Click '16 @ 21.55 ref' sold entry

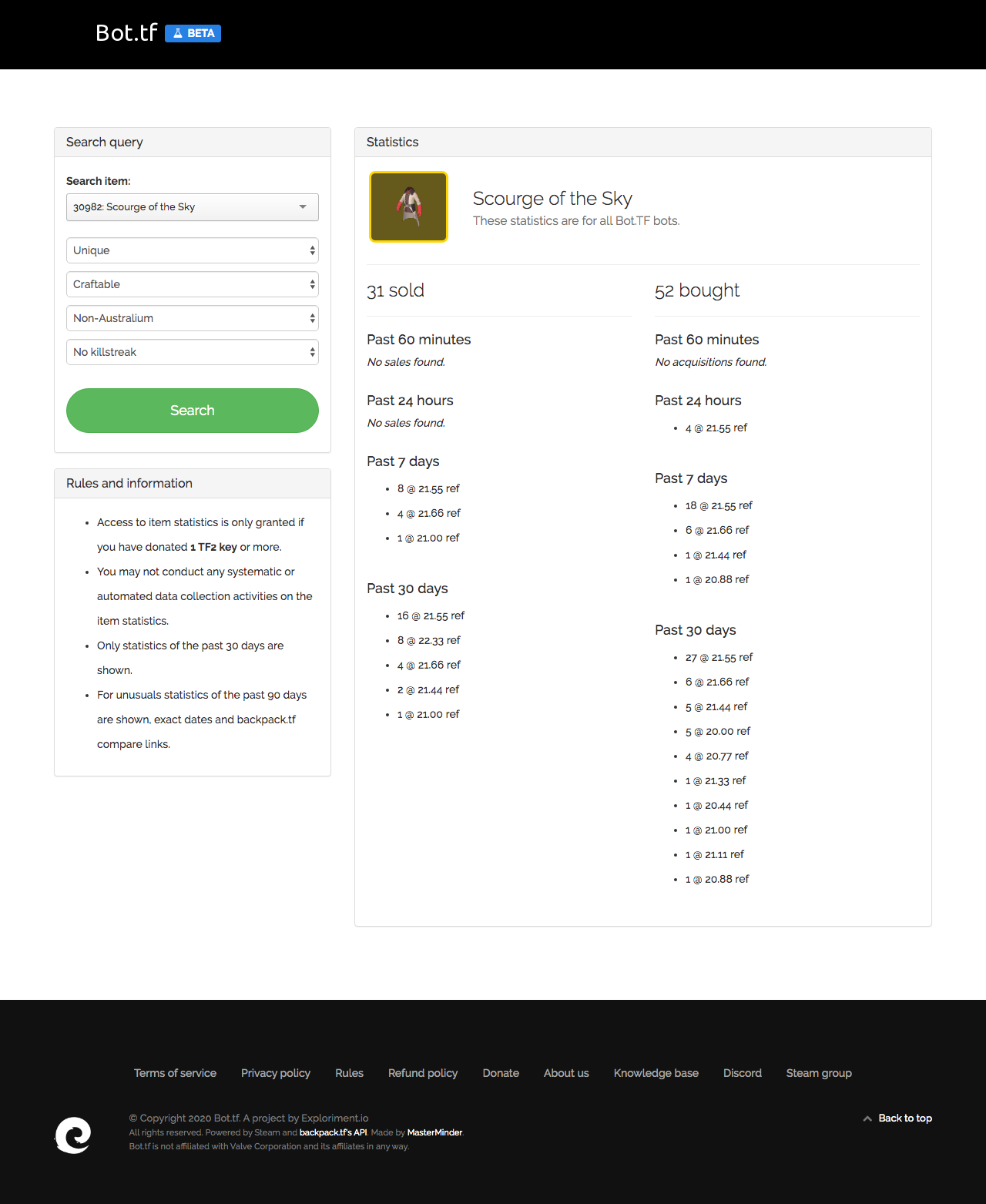pos(431,615)
